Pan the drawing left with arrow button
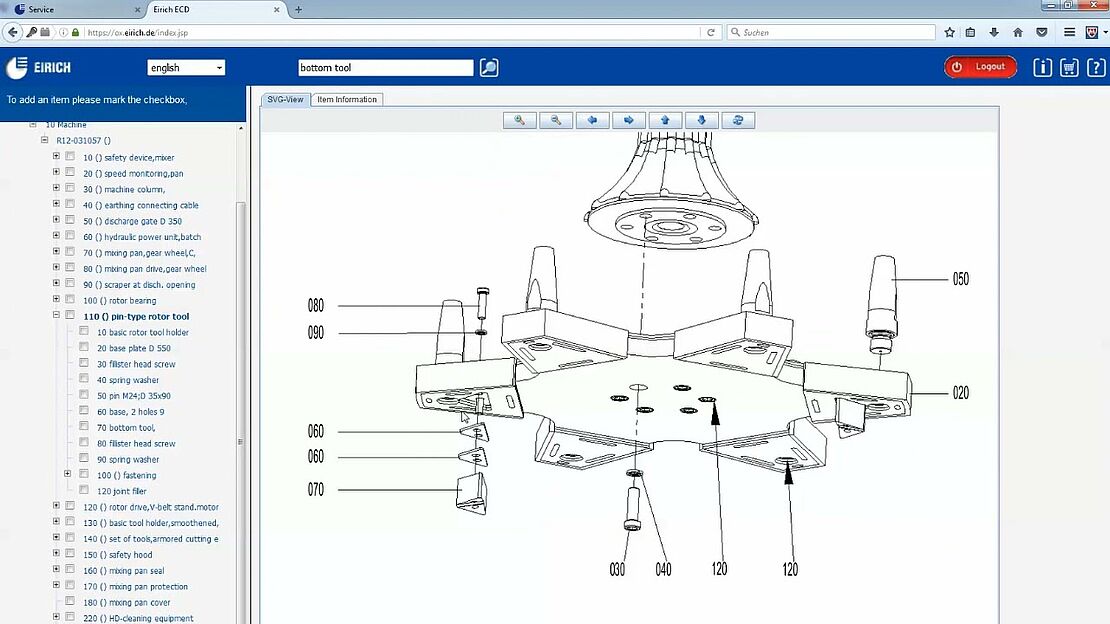 coord(592,120)
